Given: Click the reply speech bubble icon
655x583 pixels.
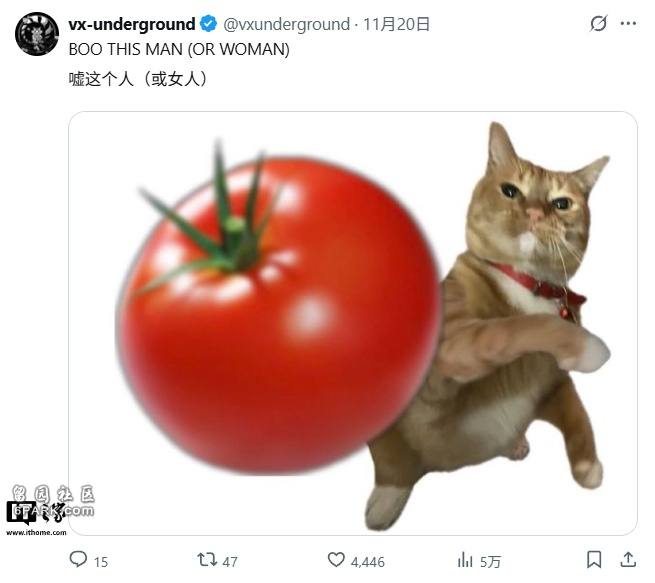Looking at the screenshot, I should click(78, 559).
